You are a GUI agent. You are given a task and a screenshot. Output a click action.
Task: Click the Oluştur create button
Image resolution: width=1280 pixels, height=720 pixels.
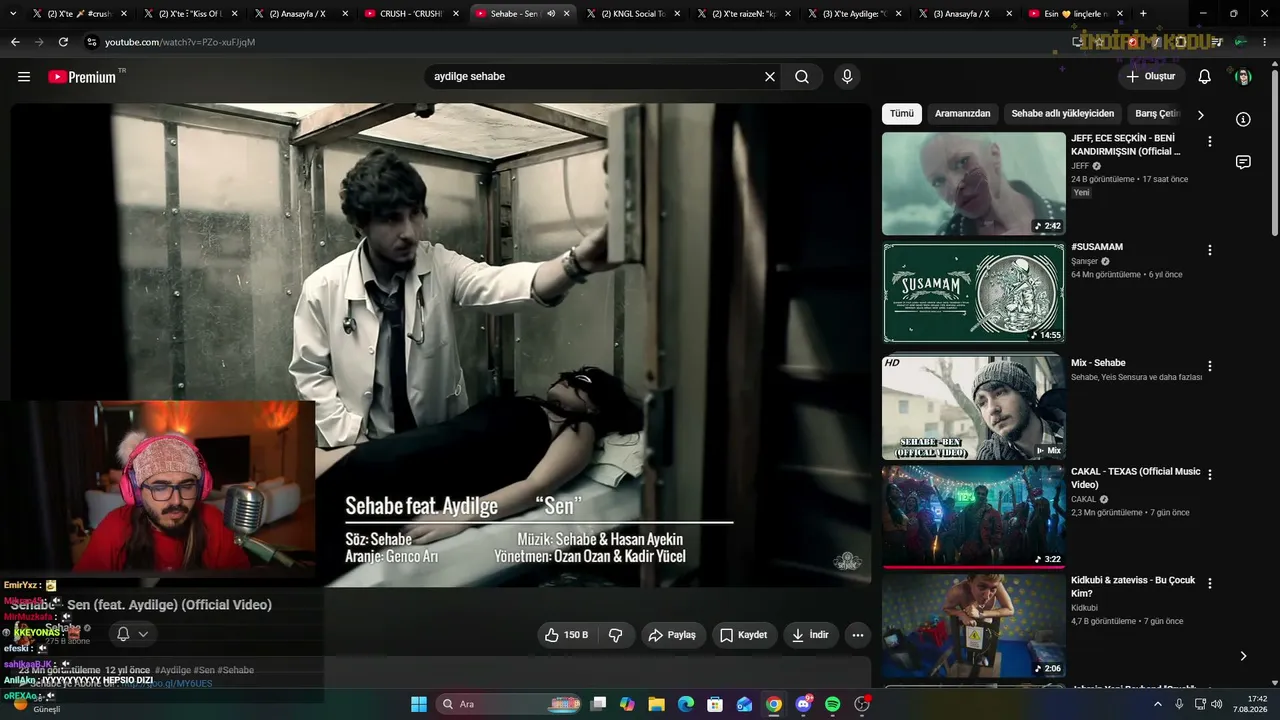[x=1151, y=77]
